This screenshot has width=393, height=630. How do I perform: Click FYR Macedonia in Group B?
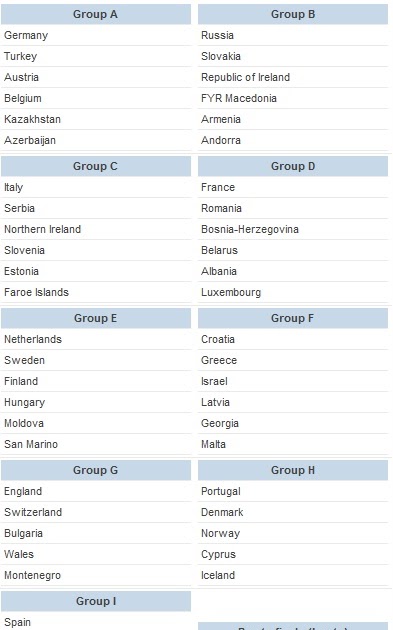point(239,98)
